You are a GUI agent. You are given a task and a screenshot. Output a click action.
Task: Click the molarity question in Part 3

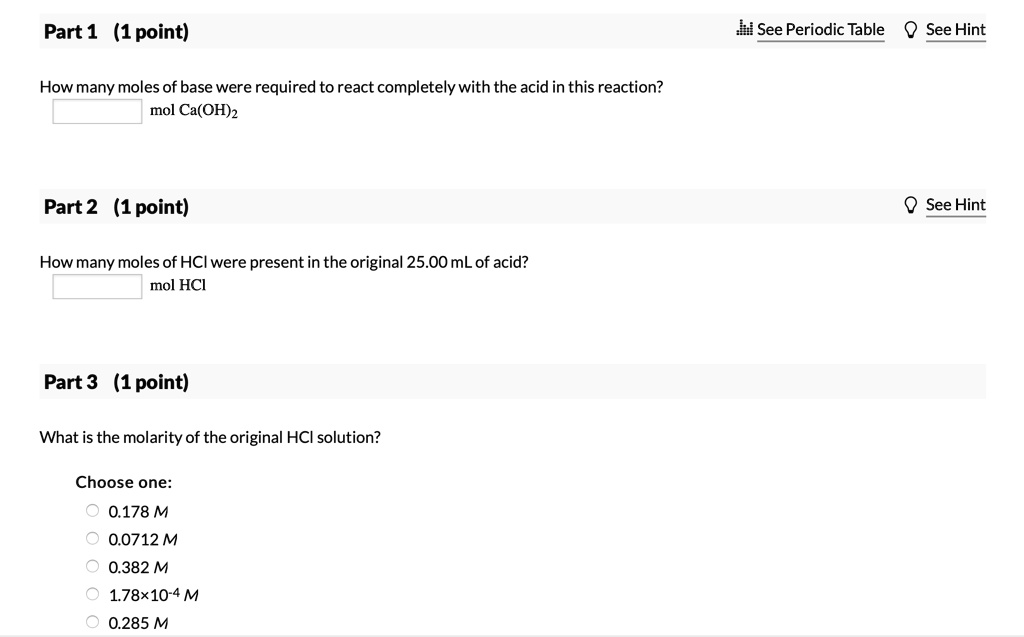point(209,436)
